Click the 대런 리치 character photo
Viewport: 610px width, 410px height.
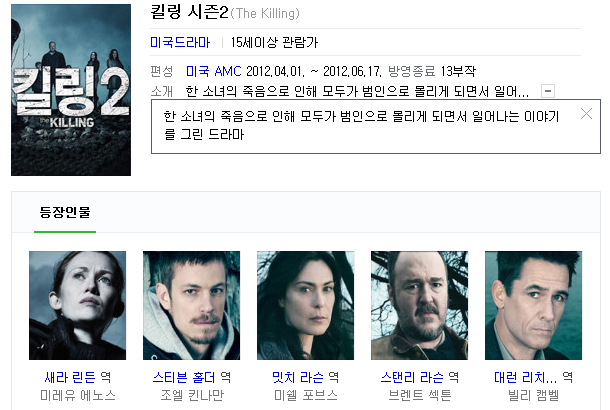pos(533,305)
